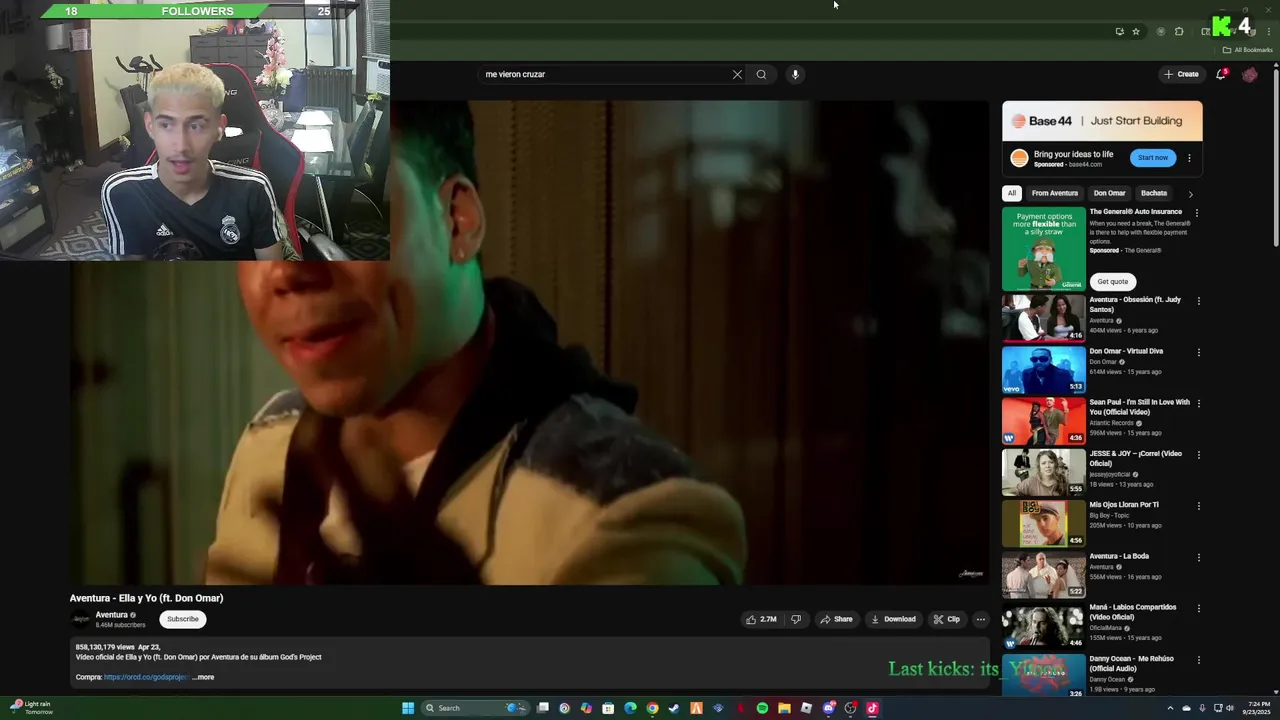Select the All filter chip
1280x720 pixels.
coord(1012,193)
